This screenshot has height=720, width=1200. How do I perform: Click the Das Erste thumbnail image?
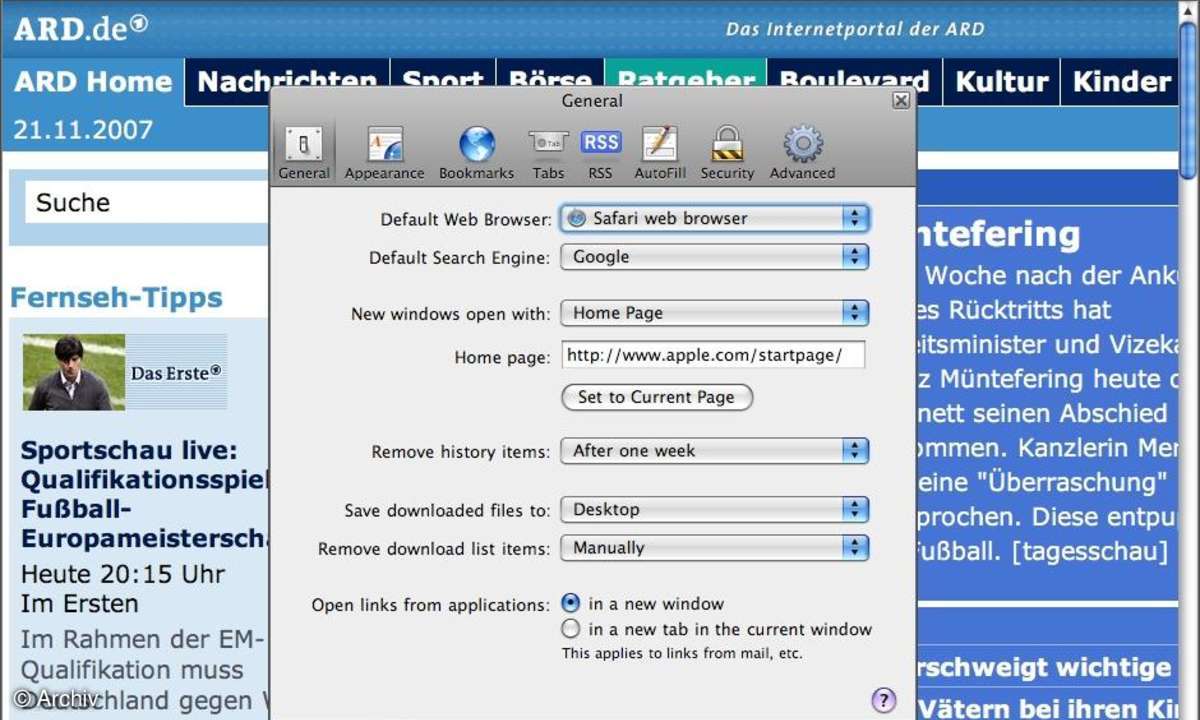tap(124, 372)
